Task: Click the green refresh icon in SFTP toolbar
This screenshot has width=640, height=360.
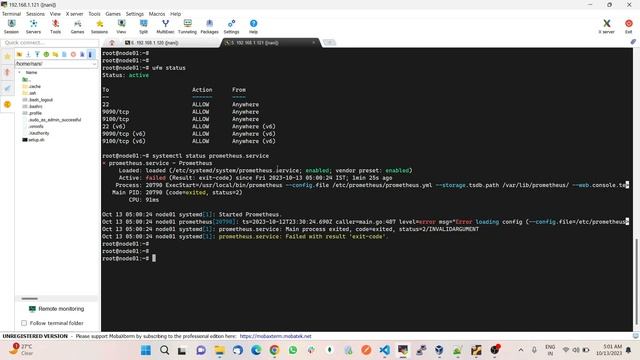Action: [x=46, y=54]
